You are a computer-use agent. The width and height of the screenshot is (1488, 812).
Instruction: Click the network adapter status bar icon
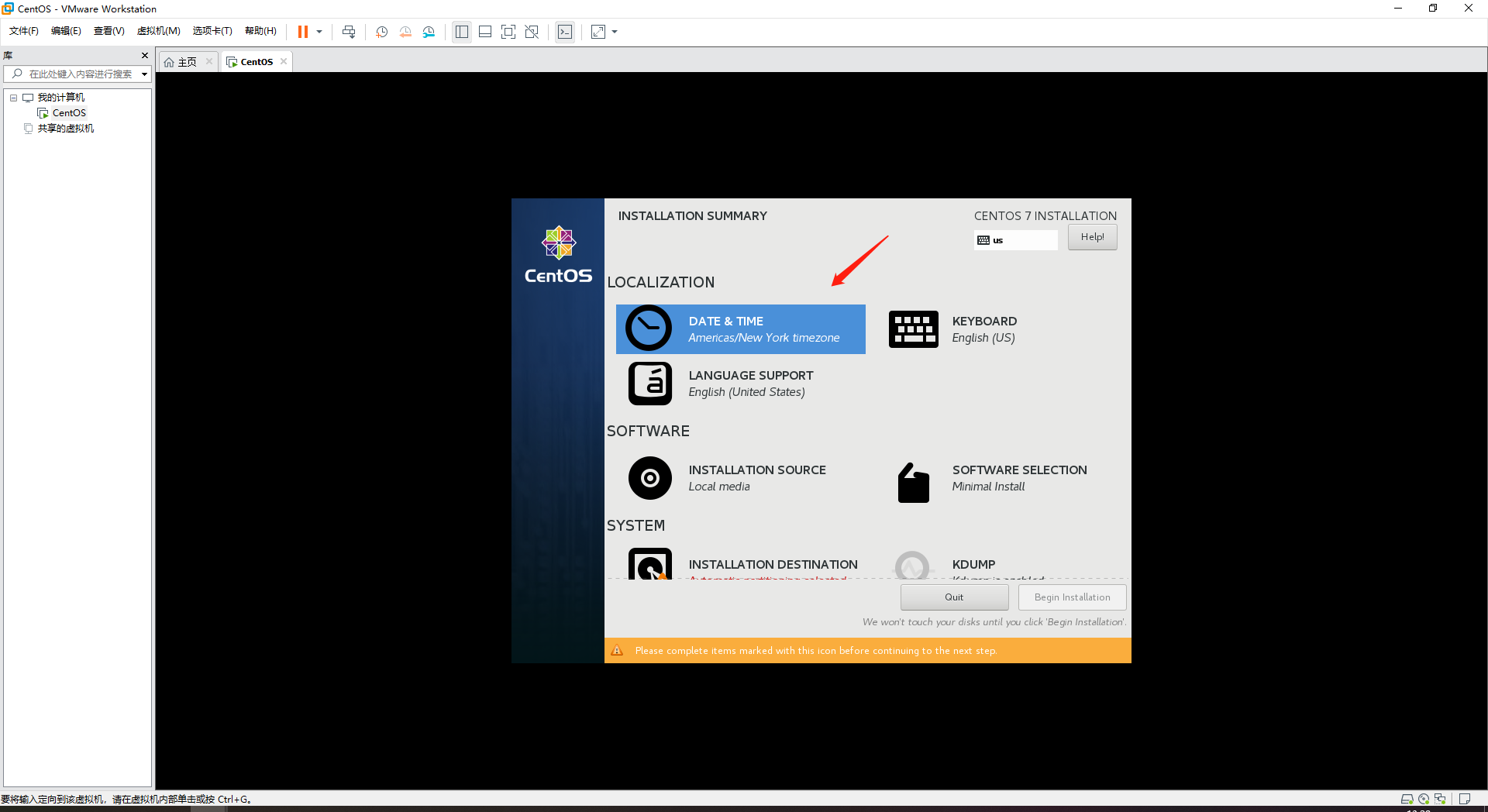coord(1440,799)
